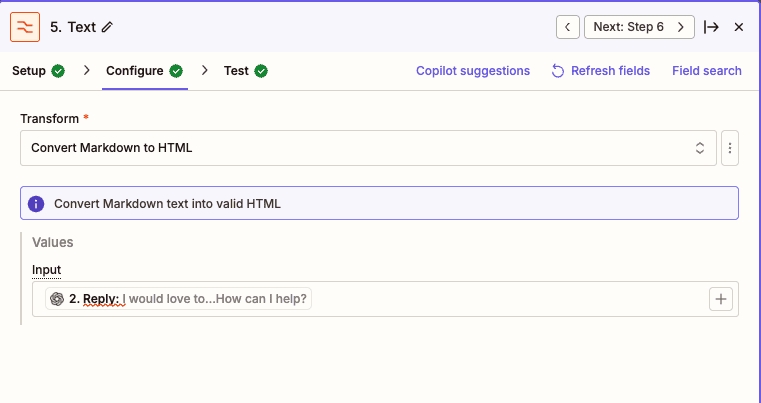
Task: Click the orange Formatter app icon
Action: [25, 27]
